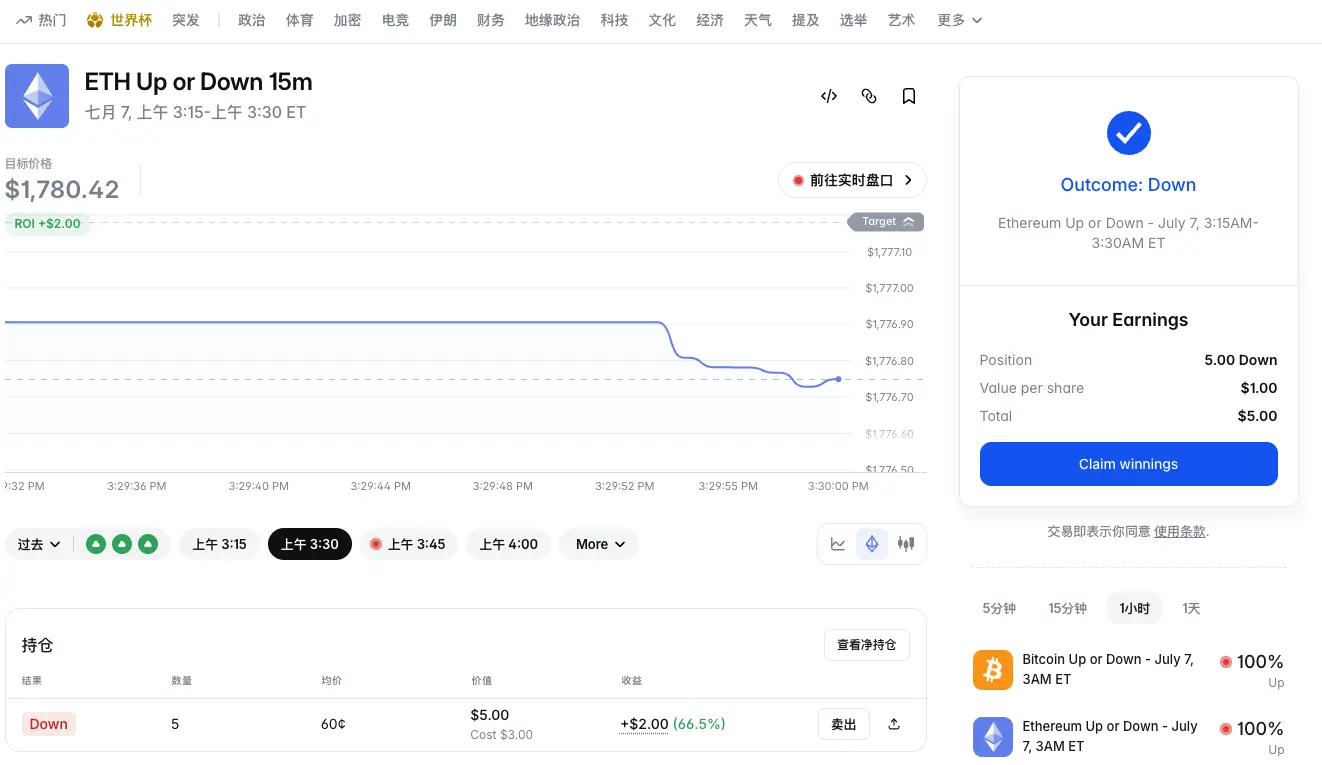The image size is (1322, 765).
Task: Click the share icon in Down position row
Action: pyautogui.click(x=894, y=724)
